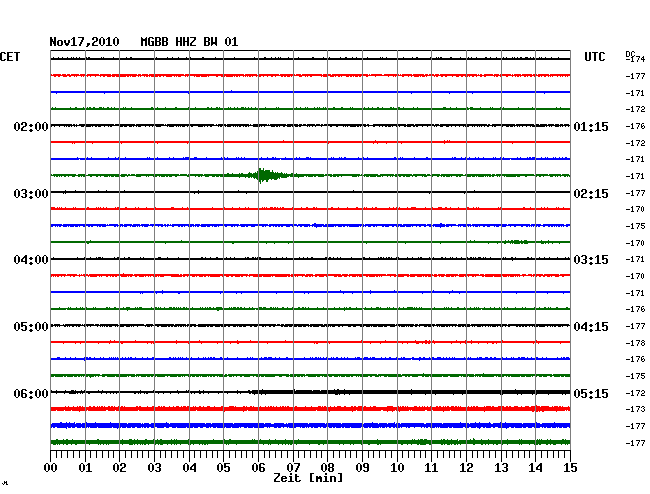Click the thick black trace at 06:00 CET
Image resolution: width=650 pixels, height=494 pixels.
point(410,392)
